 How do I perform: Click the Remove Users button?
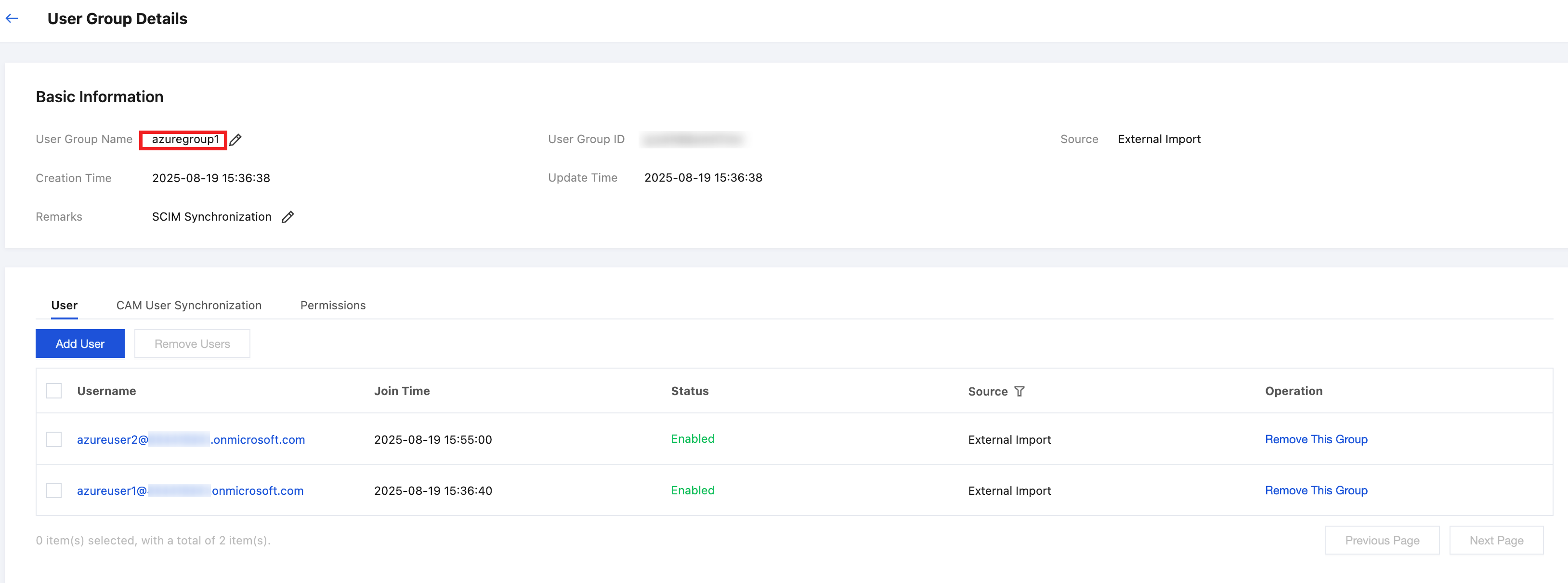(x=192, y=344)
